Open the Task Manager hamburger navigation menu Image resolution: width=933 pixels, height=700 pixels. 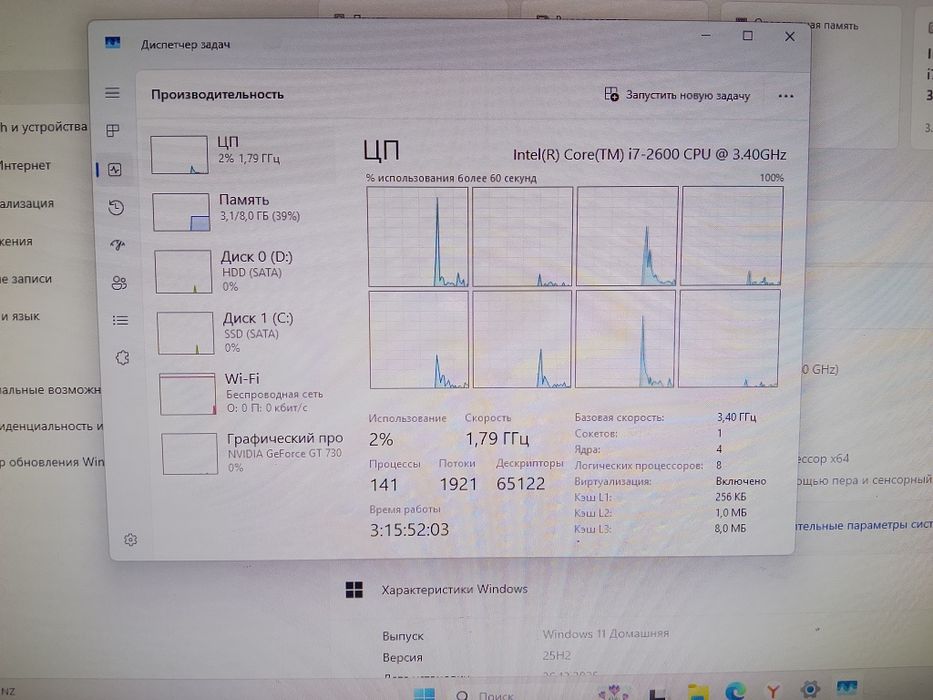click(x=112, y=93)
